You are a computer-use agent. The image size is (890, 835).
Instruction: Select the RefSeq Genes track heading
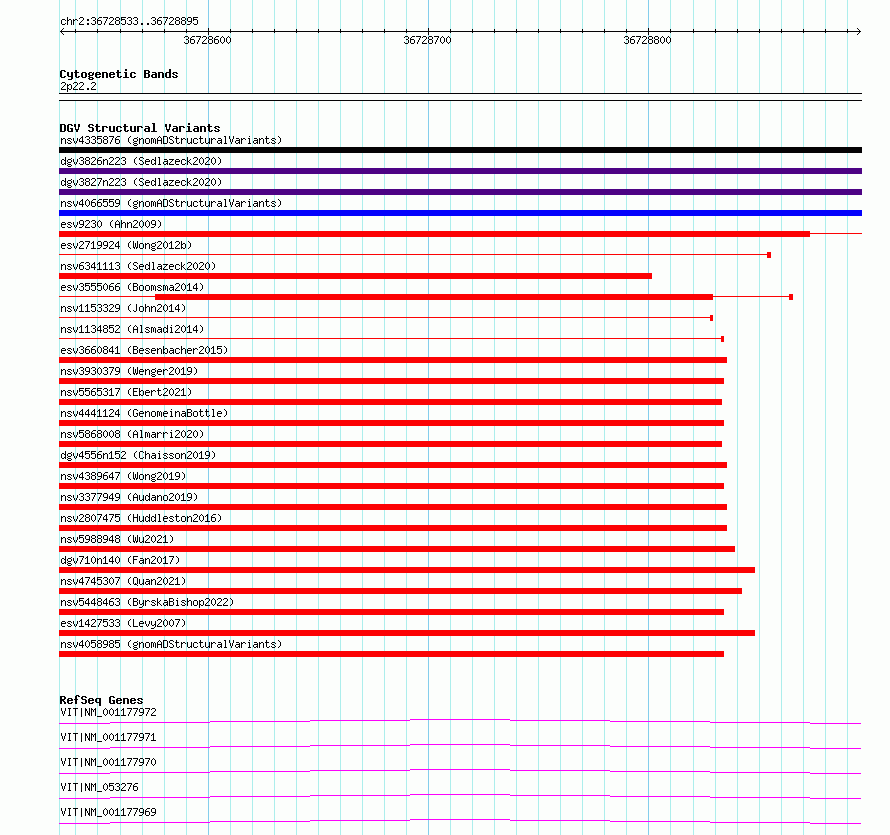pyautogui.click(x=101, y=700)
